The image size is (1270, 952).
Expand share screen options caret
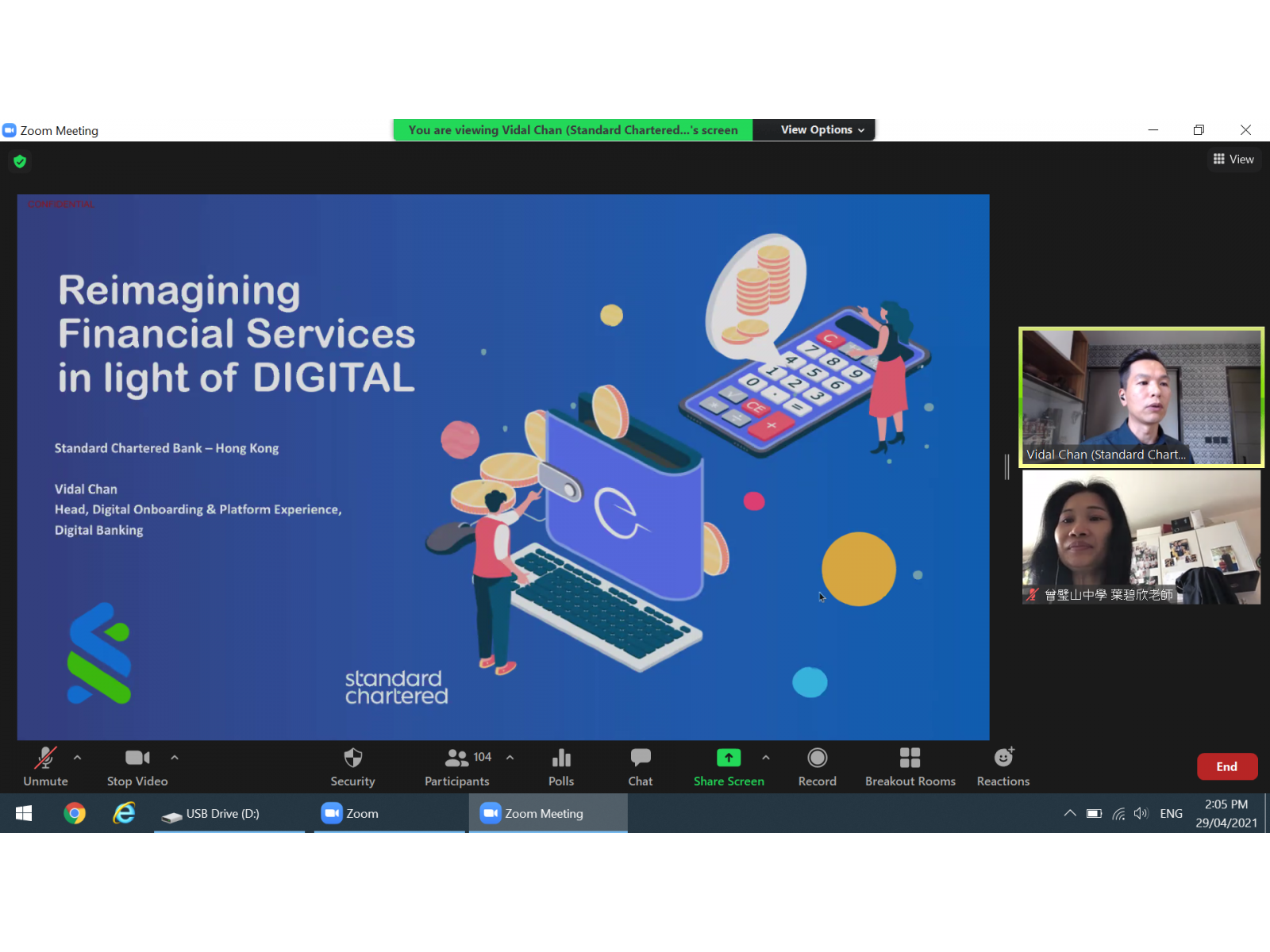(x=766, y=758)
